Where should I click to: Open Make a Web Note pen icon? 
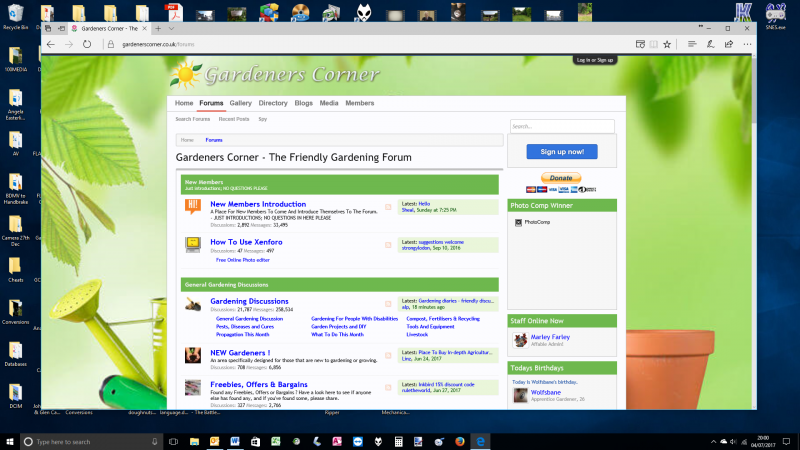(710, 44)
